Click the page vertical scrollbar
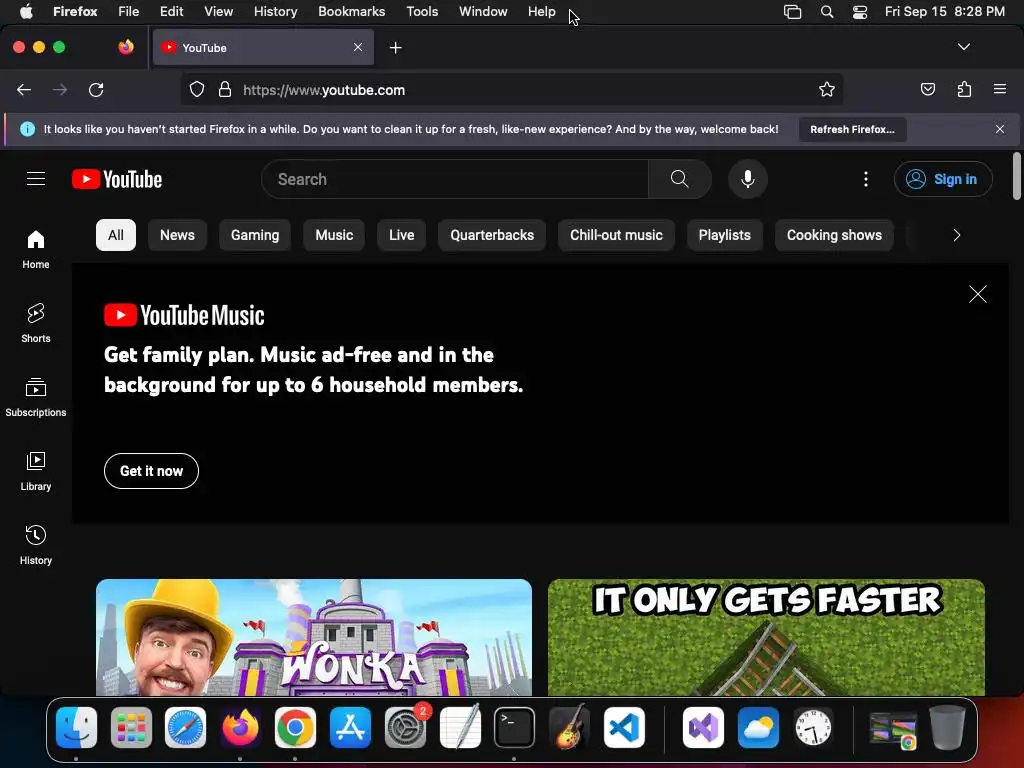The height and width of the screenshot is (768, 1024). pyautogui.click(x=1016, y=176)
